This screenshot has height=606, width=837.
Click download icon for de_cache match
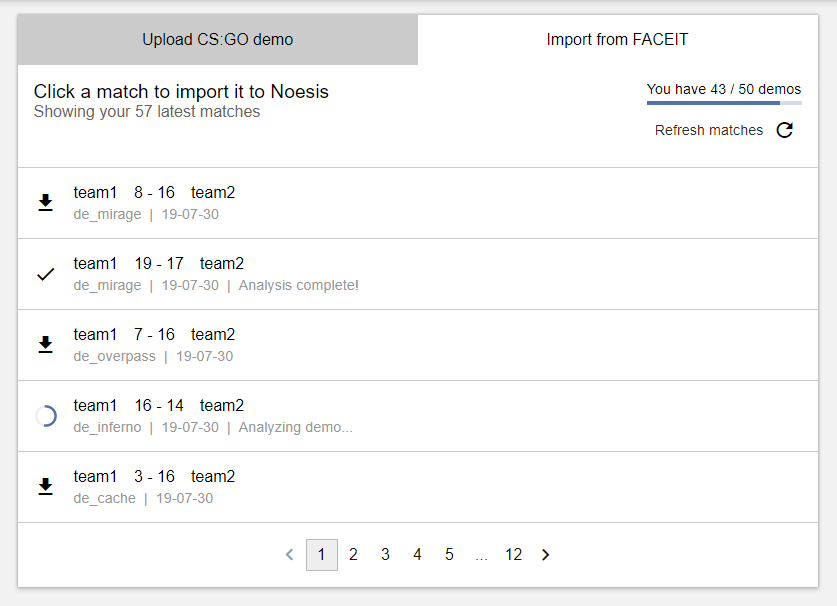click(45, 487)
